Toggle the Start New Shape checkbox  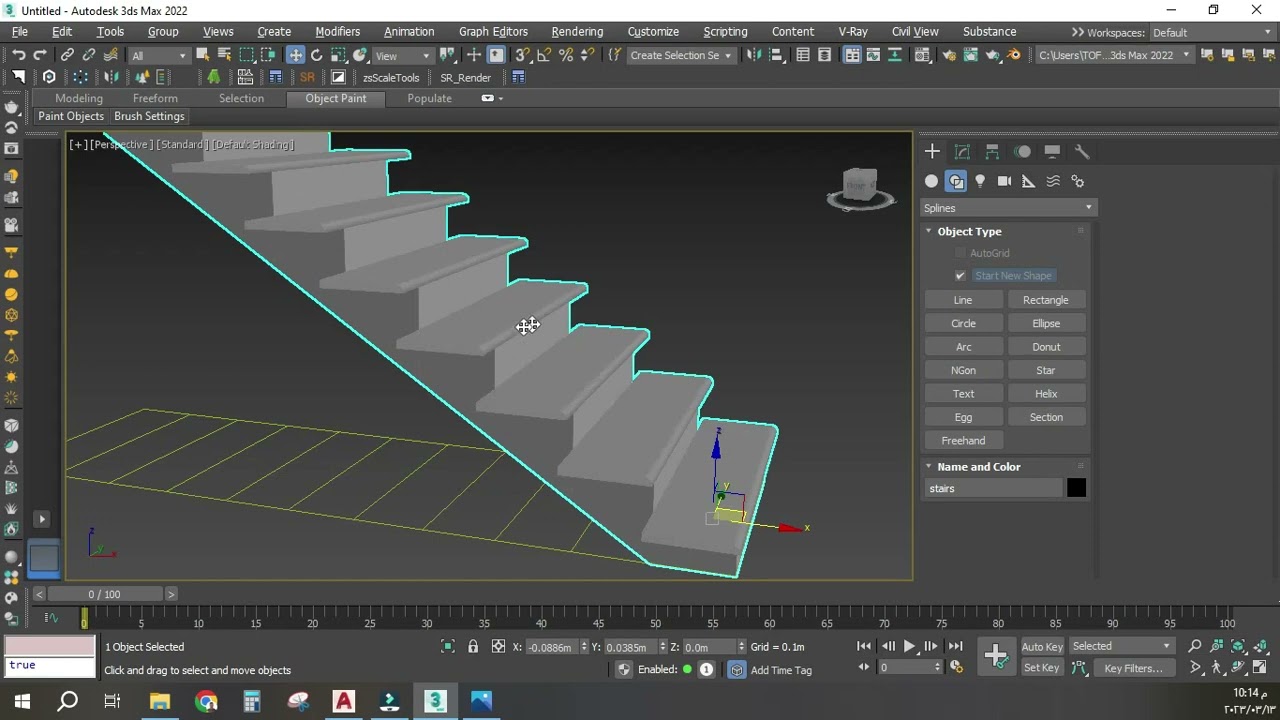pos(960,276)
